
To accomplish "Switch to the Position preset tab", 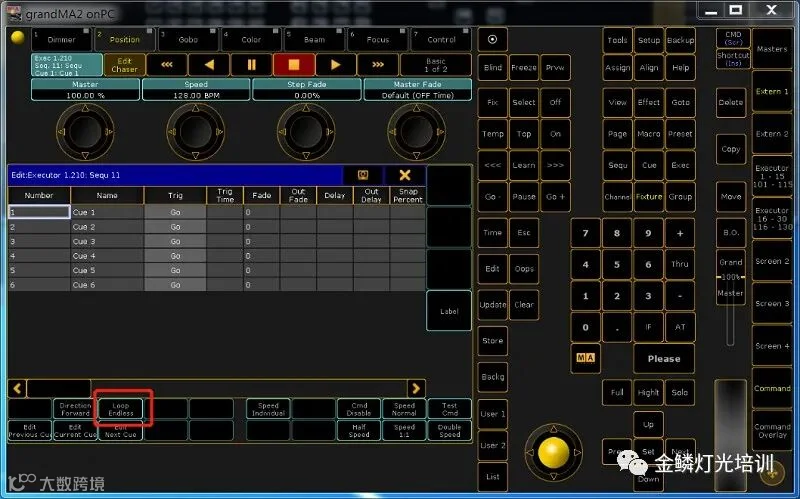I will click(x=124, y=39).
